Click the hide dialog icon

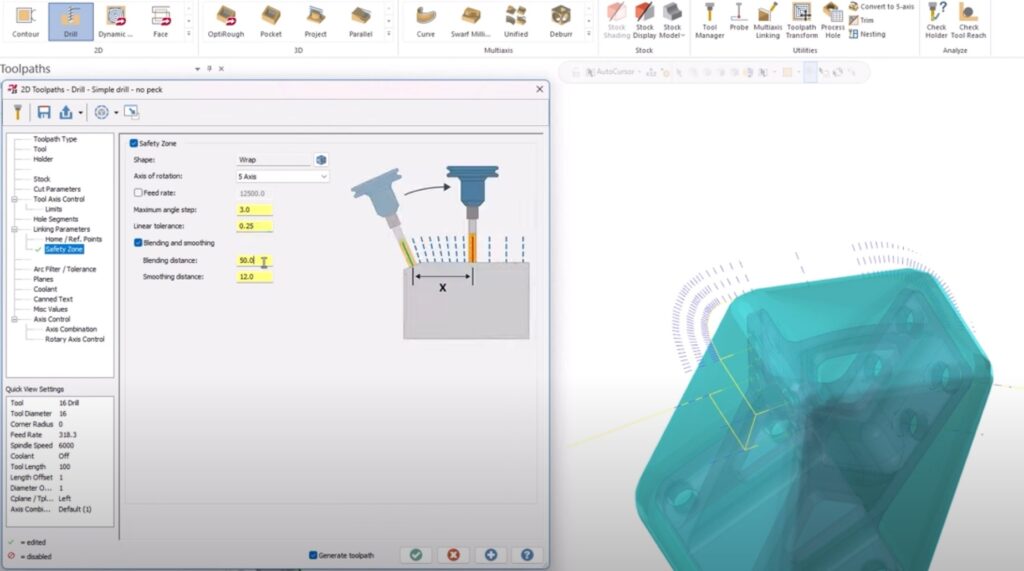(x=131, y=112)
